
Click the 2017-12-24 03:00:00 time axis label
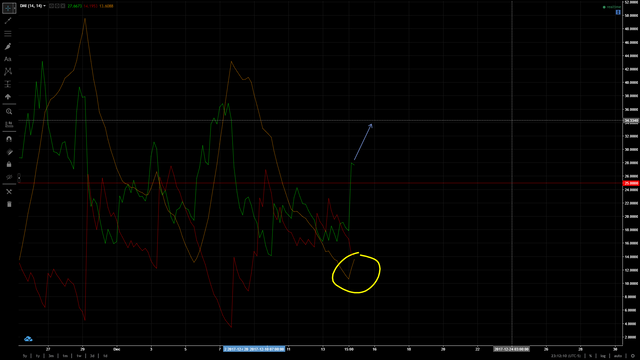click(x=511, y=349)
